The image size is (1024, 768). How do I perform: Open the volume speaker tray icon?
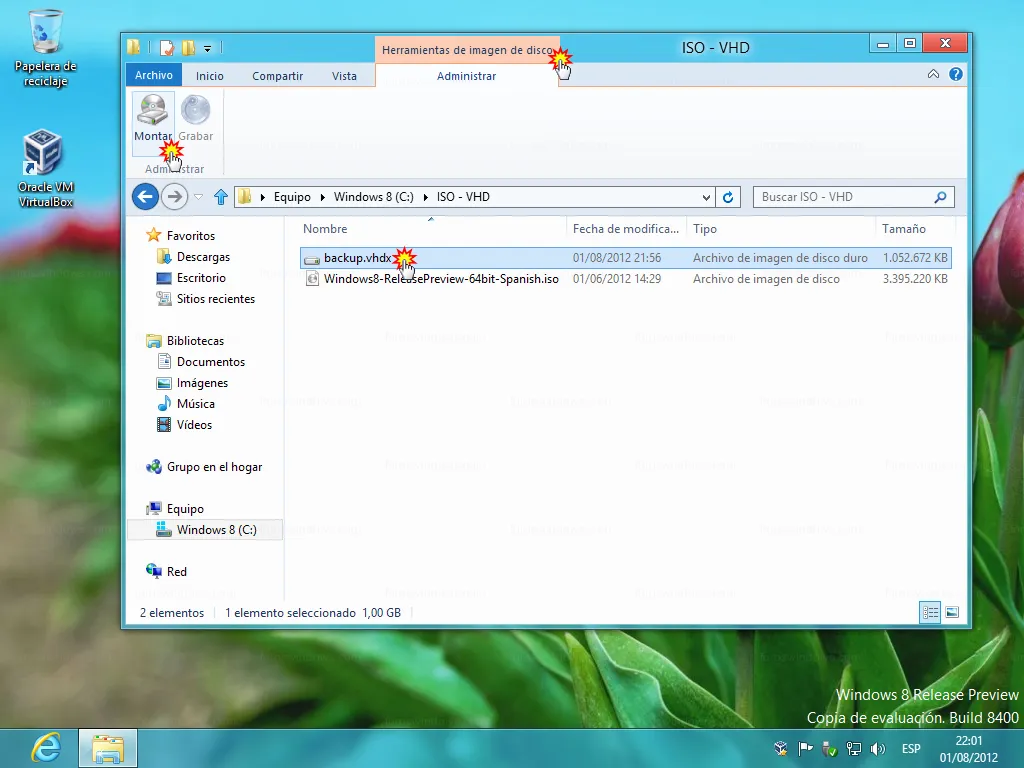(878, 748)
